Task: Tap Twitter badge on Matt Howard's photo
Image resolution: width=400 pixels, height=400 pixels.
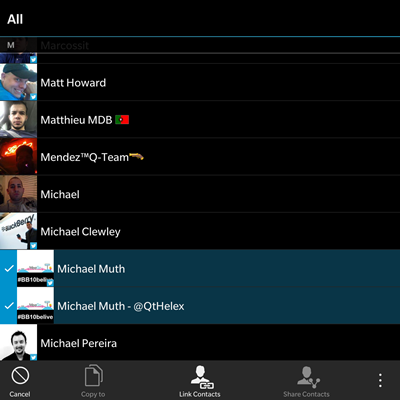Action: (33, 97)
